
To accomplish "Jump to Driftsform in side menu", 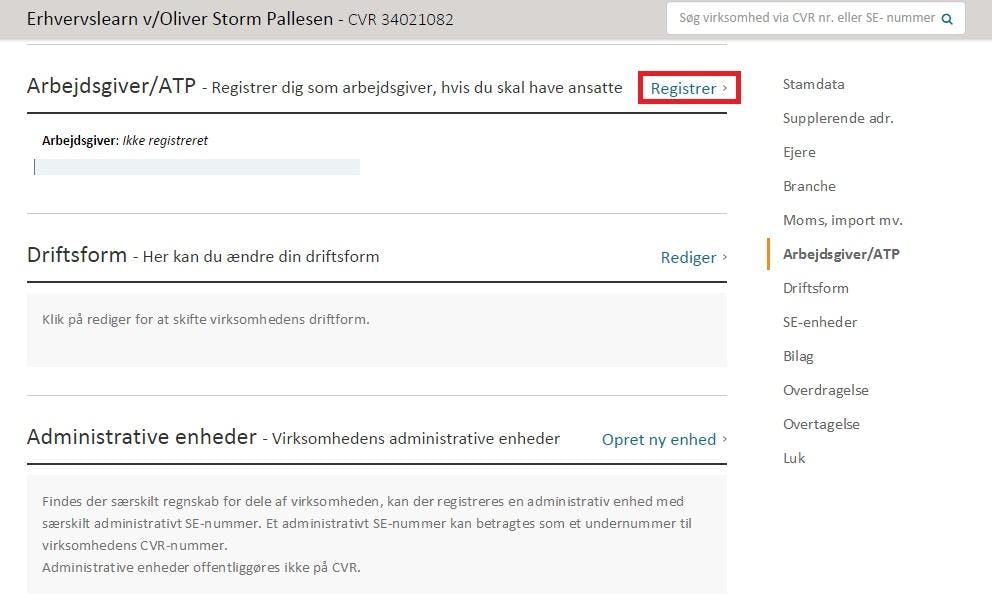I will 815,288.
